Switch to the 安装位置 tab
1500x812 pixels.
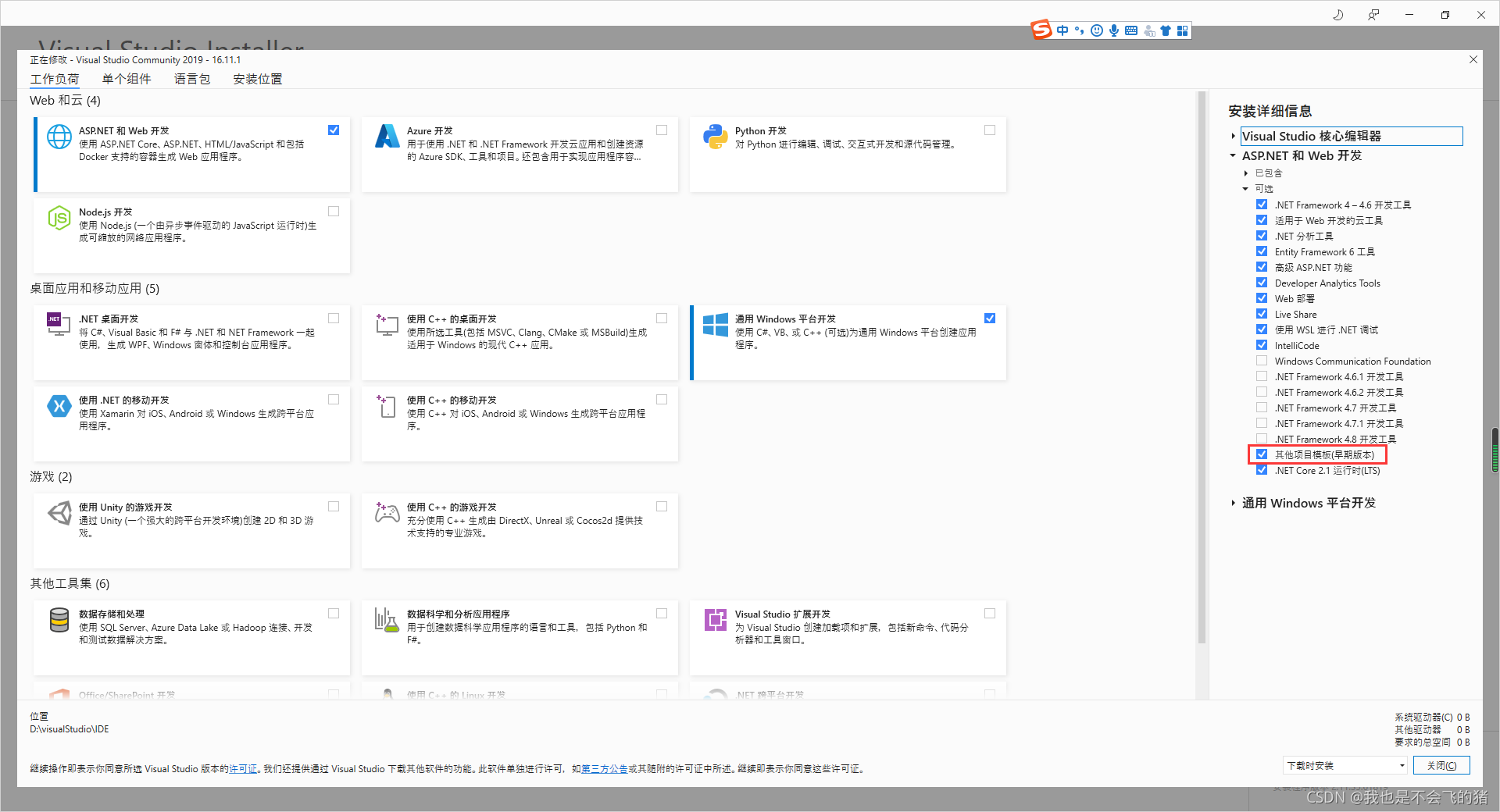click(258, 79)
